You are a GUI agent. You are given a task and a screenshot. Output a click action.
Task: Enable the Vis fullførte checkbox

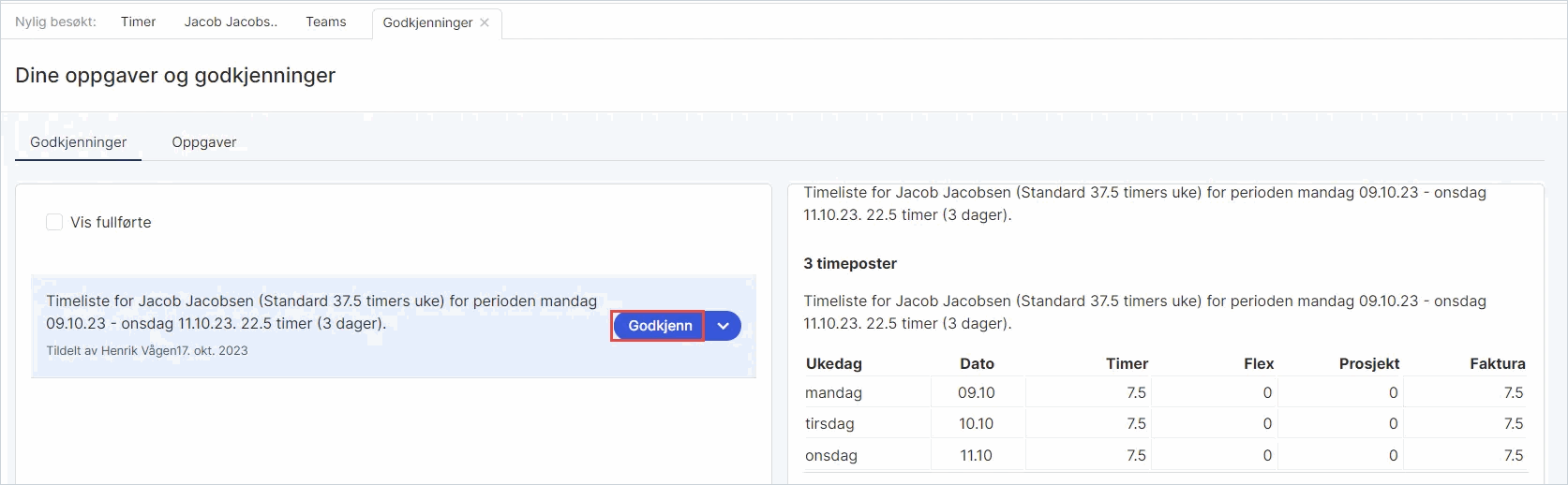54,222
